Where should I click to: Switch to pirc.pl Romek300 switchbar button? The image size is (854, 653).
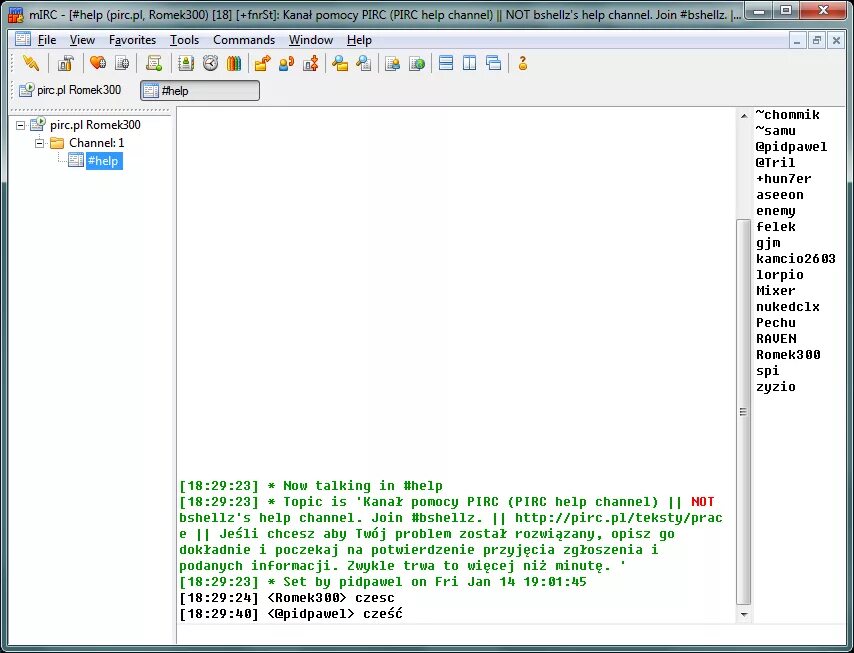coord(70,90)
